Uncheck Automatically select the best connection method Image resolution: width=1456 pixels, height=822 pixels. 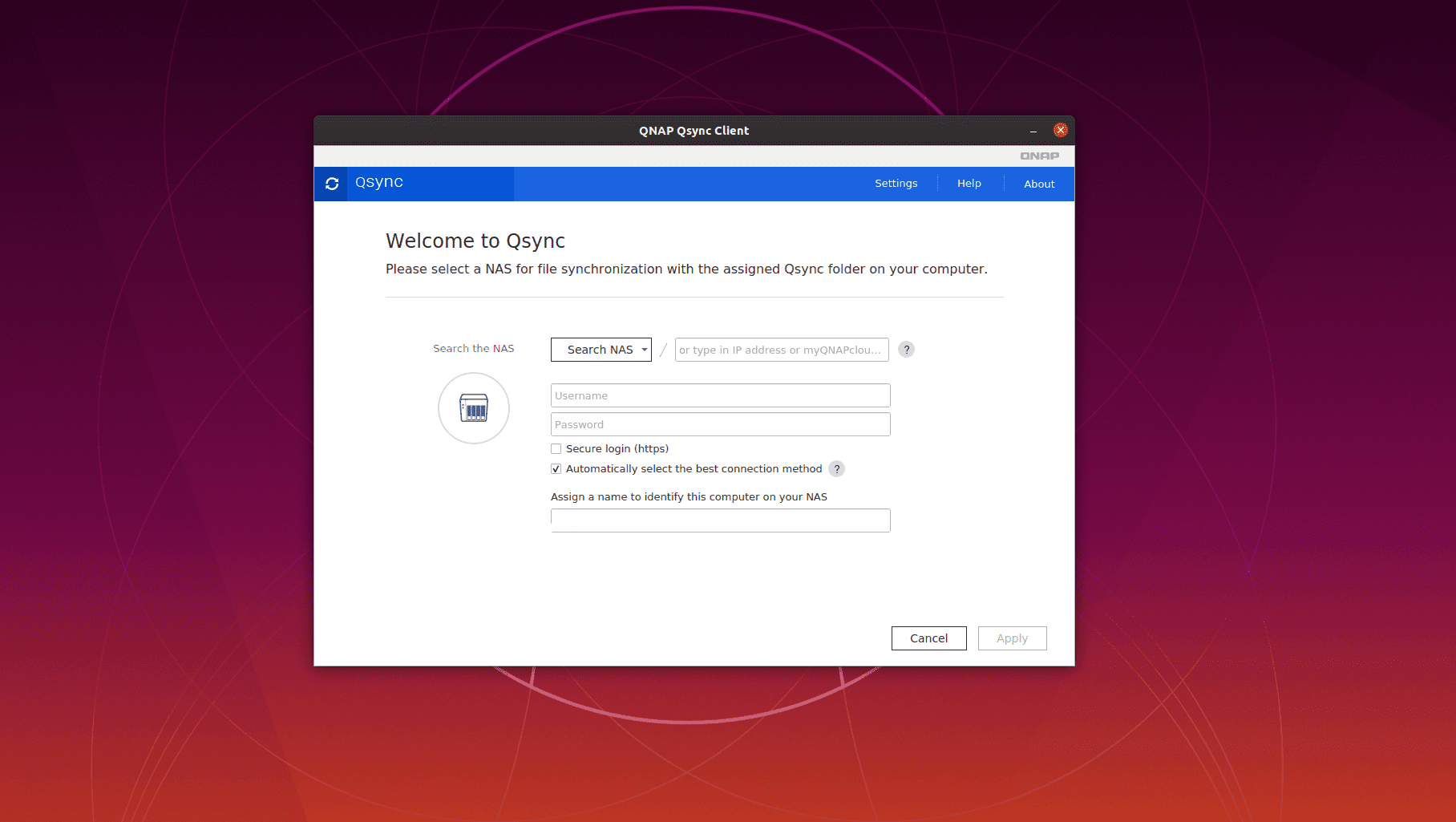[x=556, y=469]
